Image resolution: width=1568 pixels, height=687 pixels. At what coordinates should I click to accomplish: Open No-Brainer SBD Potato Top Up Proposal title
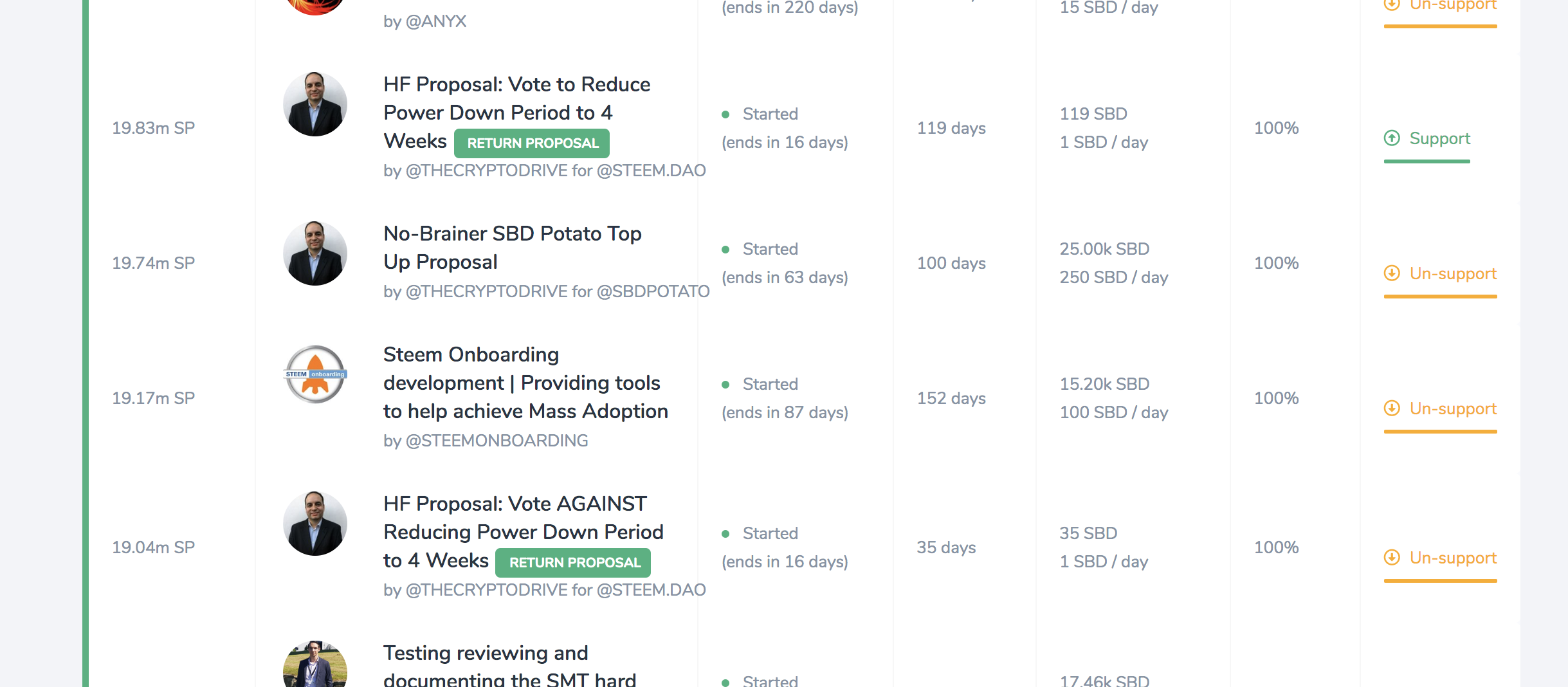tap(513, 248)
